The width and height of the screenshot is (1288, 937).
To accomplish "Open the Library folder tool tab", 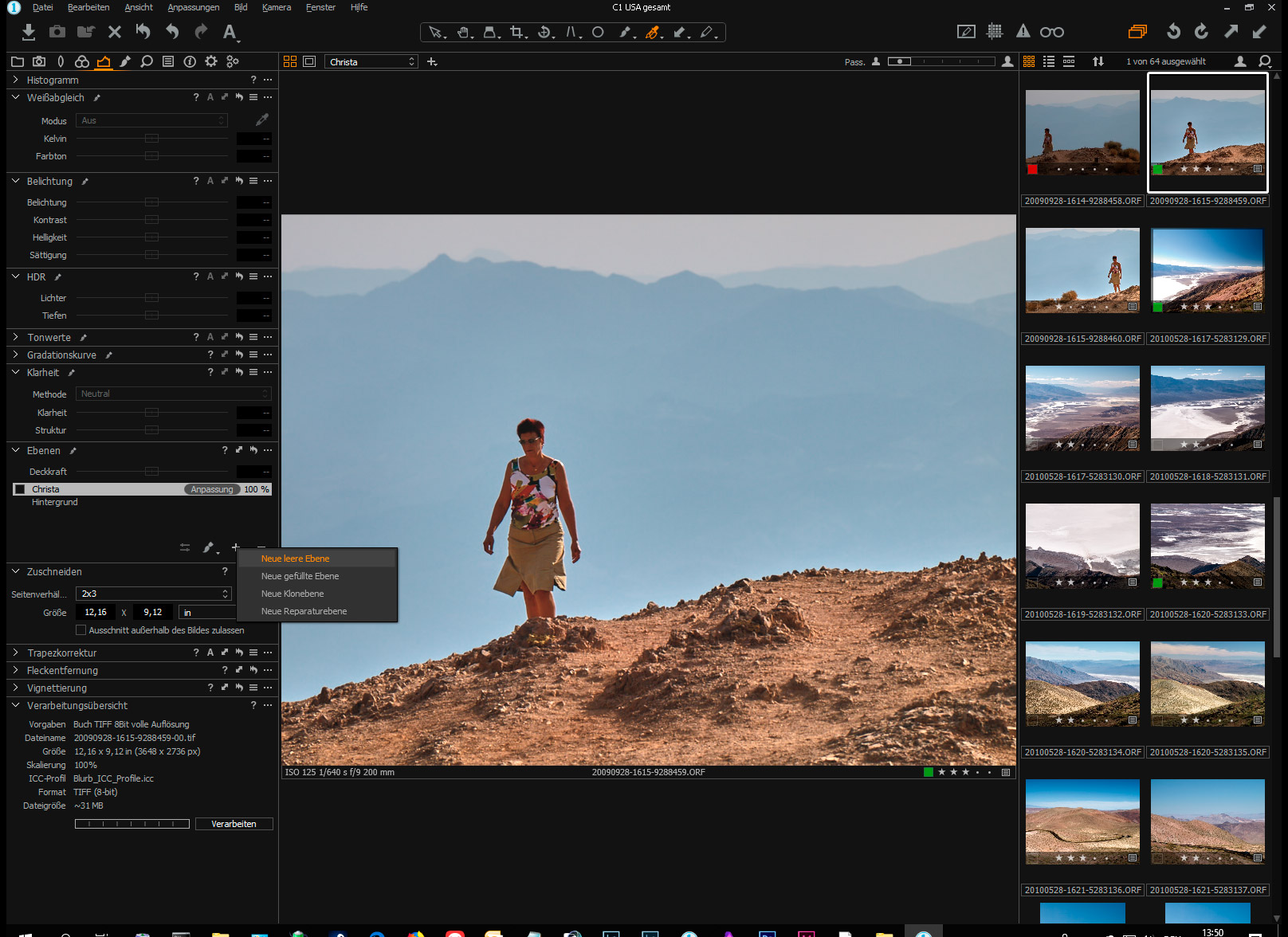I will click(18, 61).
